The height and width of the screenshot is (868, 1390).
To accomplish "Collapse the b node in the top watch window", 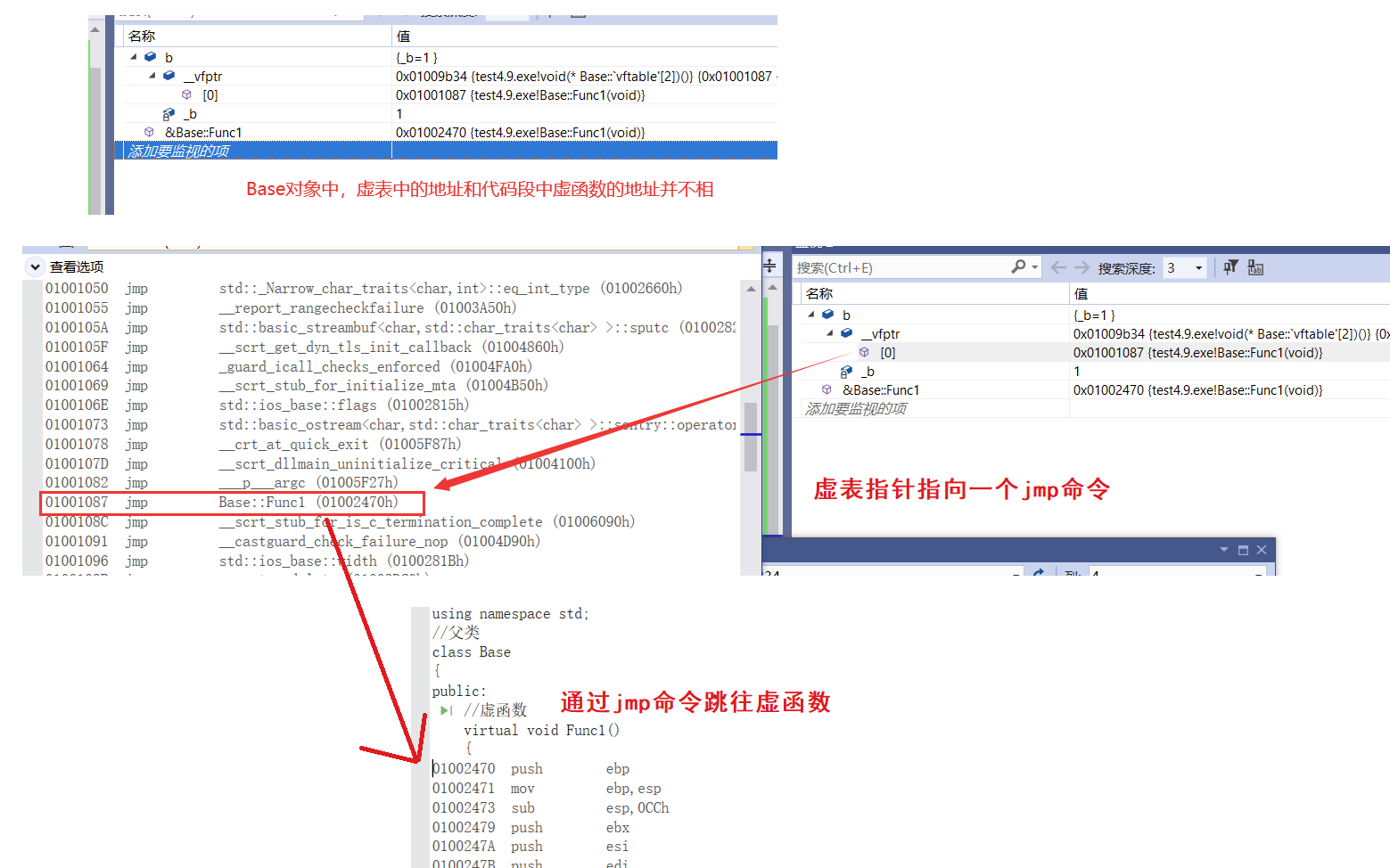I will 134,57.
